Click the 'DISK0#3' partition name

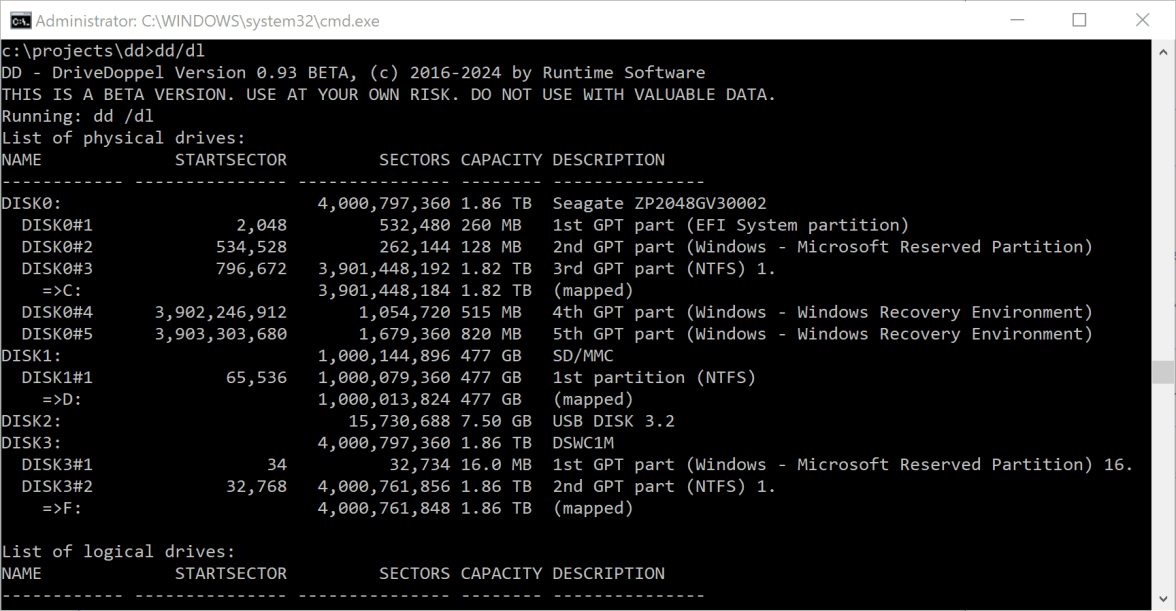point(57,268)
